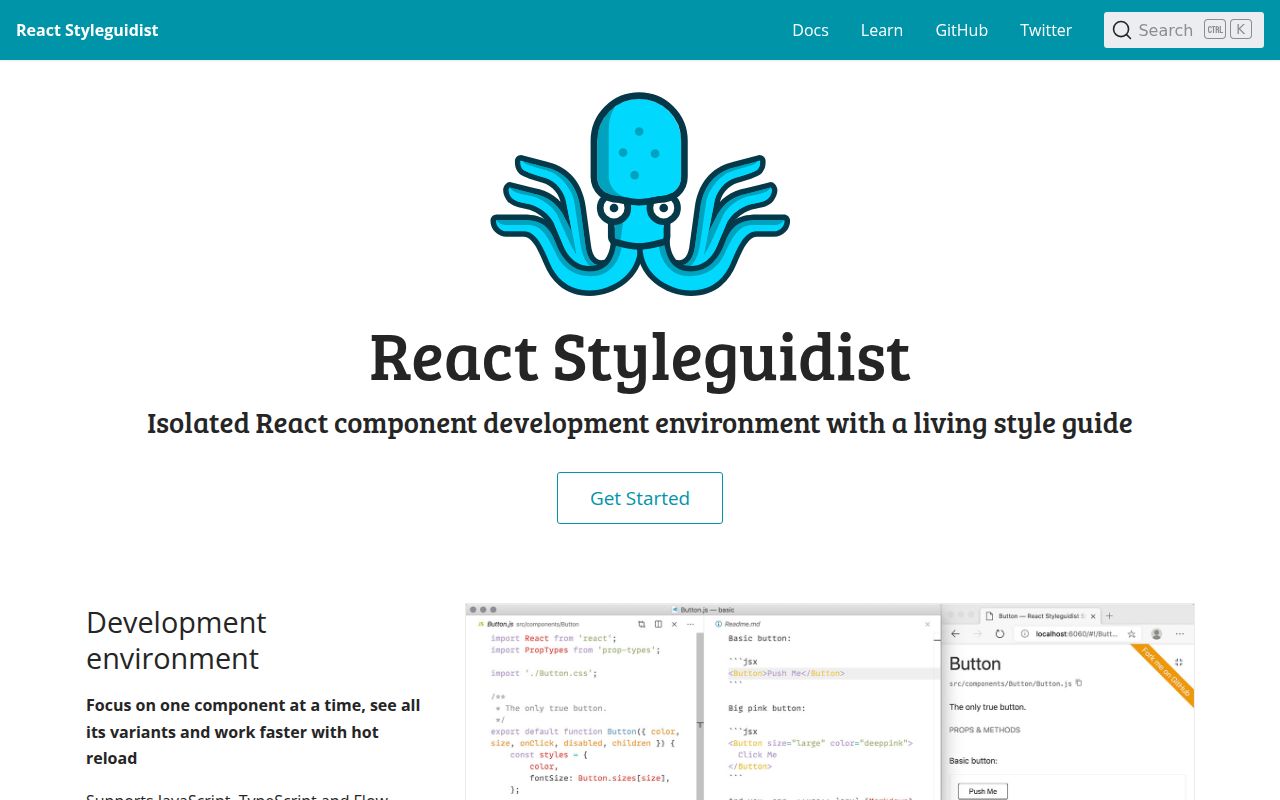Viewport: 1280px width, 800px height.
Task: Click the "Isolated React component development environment" tagline
Action: 640,423
